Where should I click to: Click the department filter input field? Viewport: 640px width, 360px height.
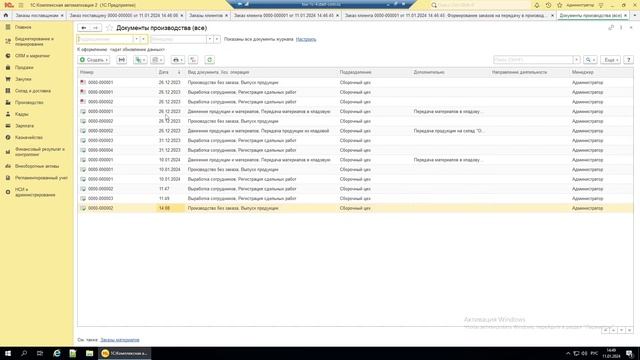pos(105,39)
